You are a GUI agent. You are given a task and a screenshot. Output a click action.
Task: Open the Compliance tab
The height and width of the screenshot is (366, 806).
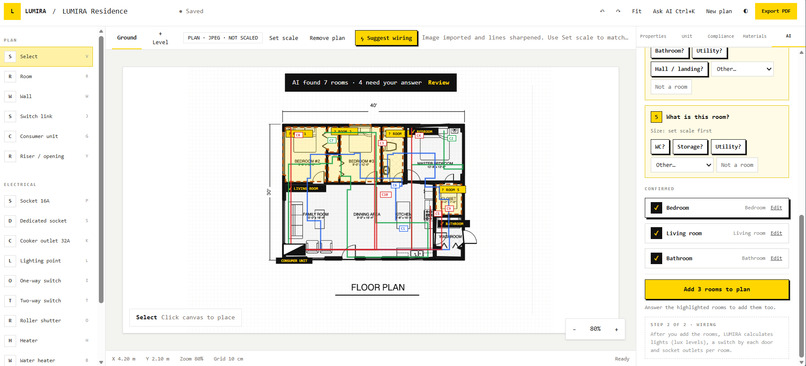720,36
